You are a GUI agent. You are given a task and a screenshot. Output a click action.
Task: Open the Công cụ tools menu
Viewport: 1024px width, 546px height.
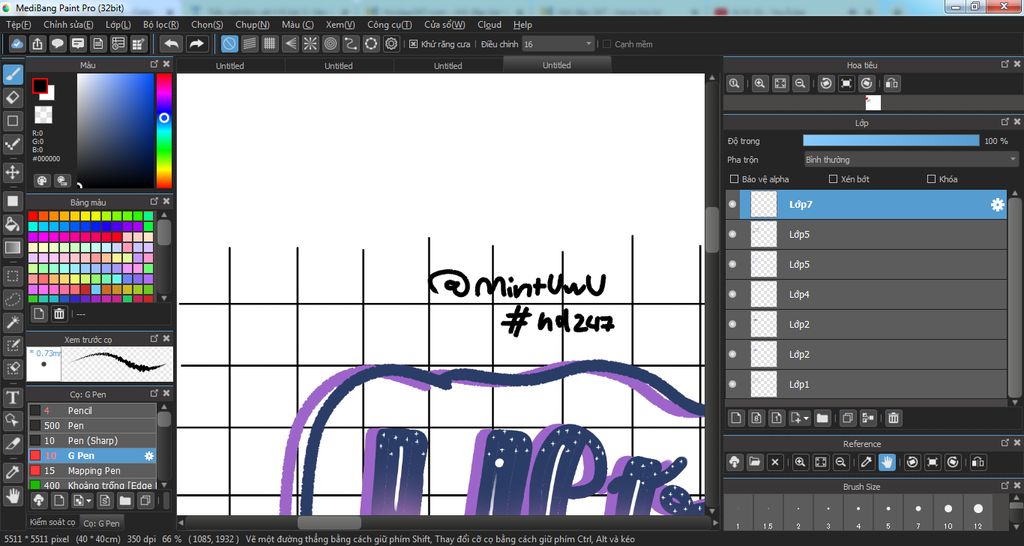coord(389,25)
